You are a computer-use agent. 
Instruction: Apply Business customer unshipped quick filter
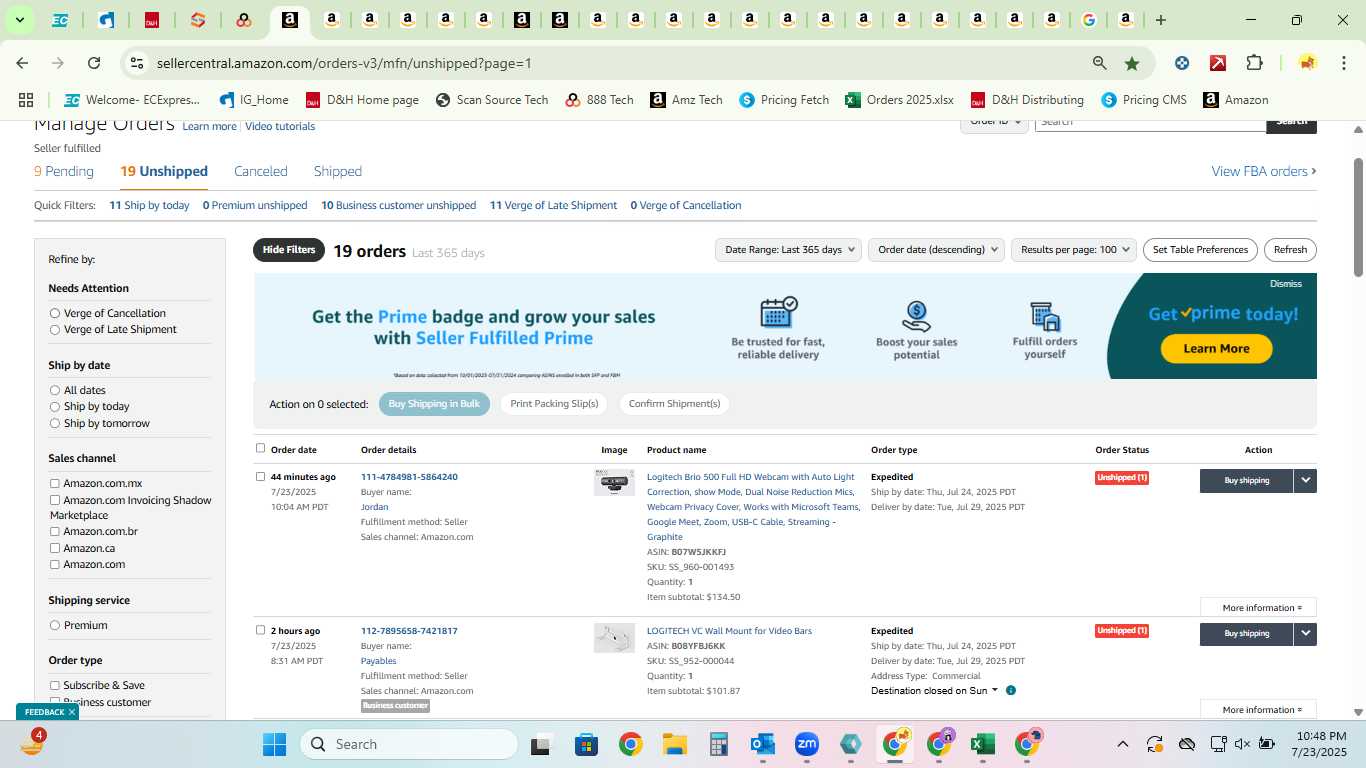click(398, 206)
